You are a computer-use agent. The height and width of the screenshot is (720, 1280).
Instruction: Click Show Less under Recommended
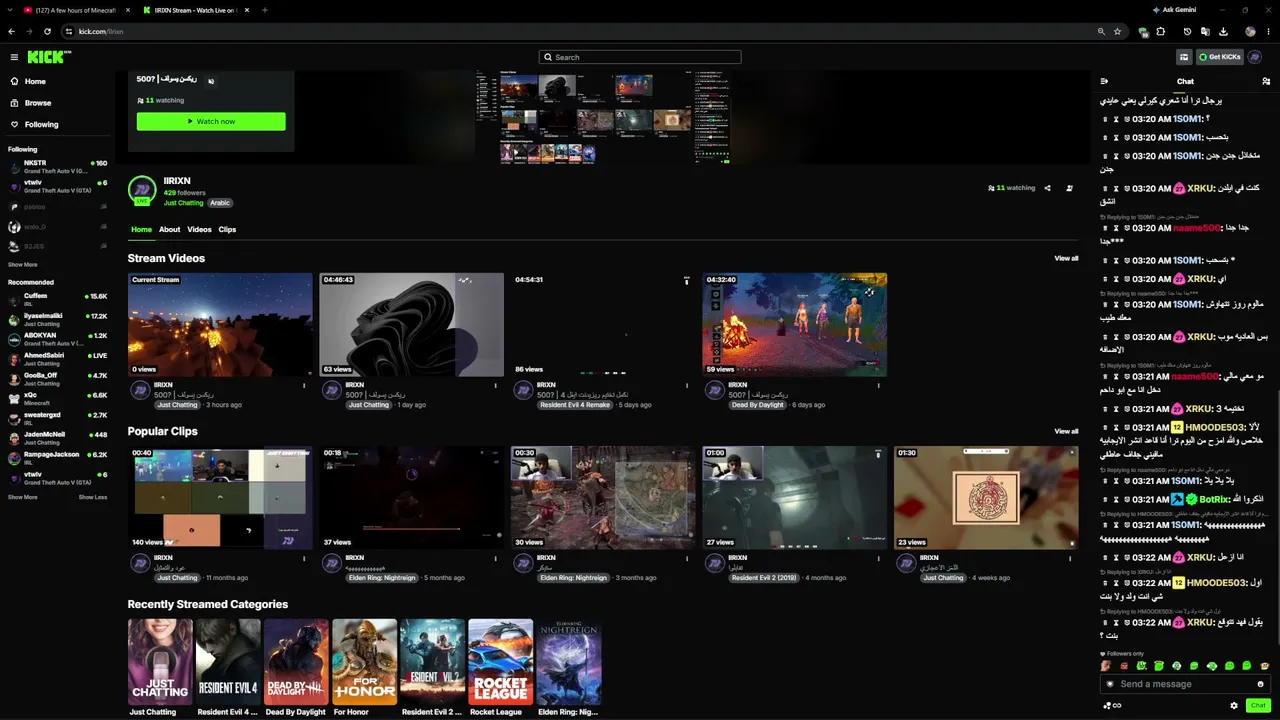point(93,497)
